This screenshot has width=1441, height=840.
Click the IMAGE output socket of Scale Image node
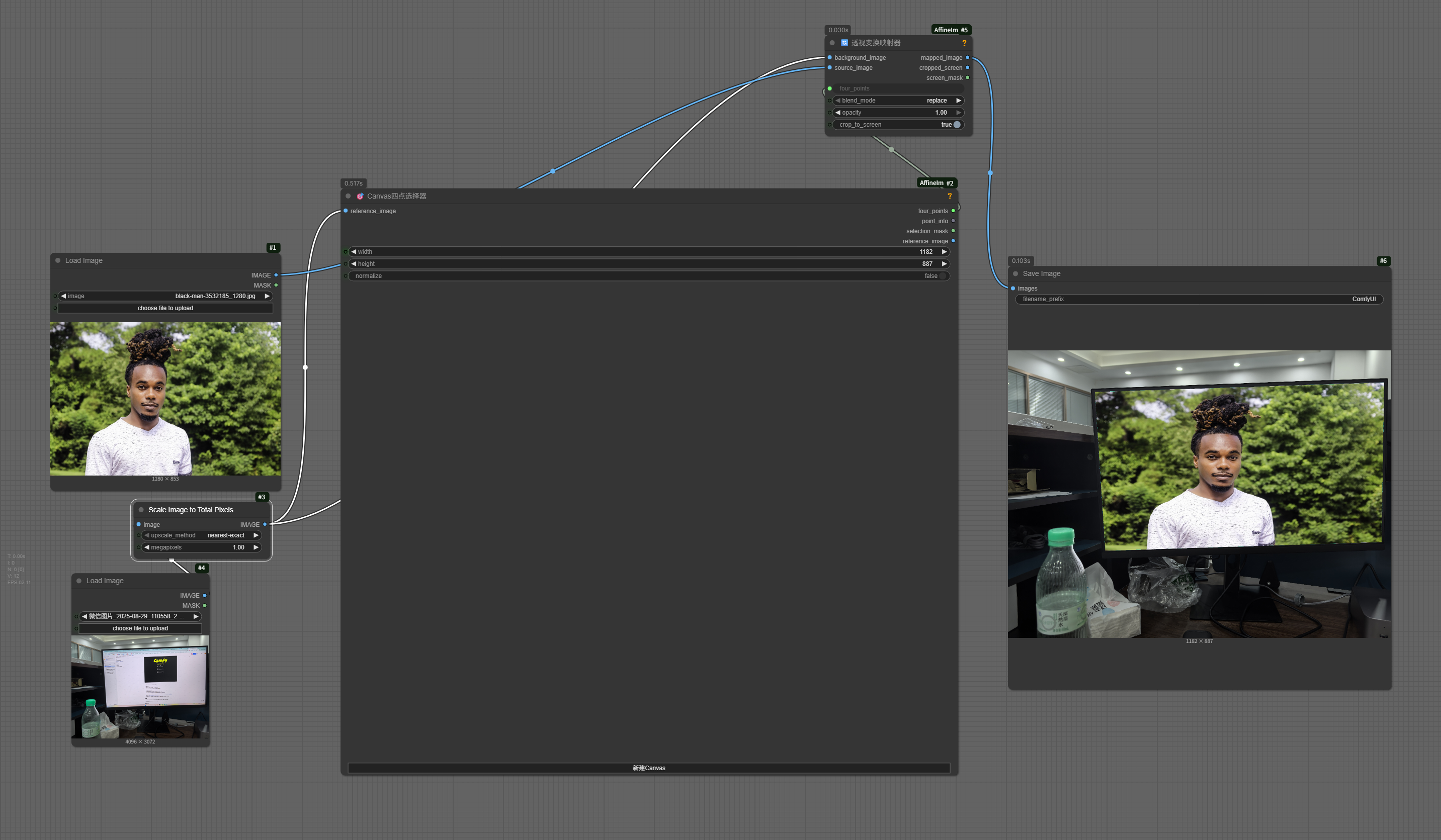265,525
